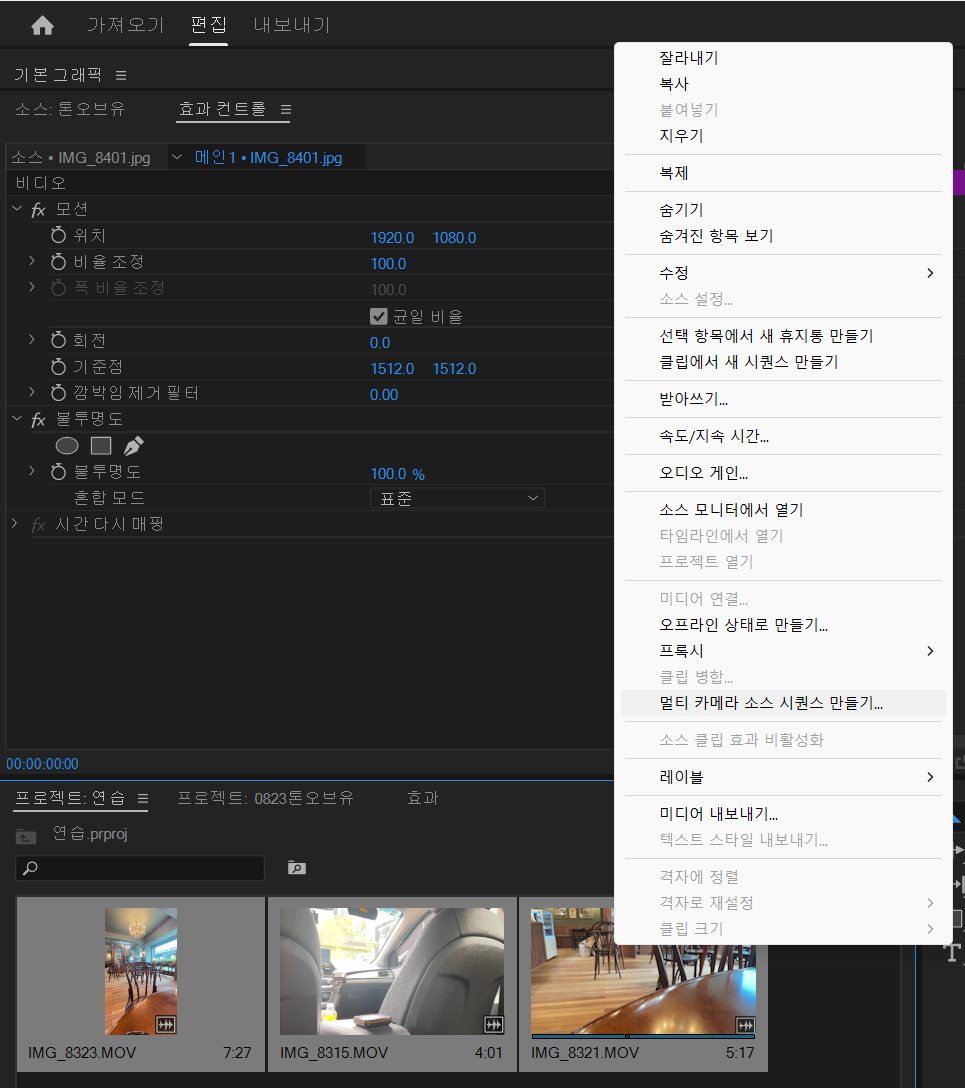Select the IMG_8315.MOV thumbnail
The image size is (965, 1088).
391,970
